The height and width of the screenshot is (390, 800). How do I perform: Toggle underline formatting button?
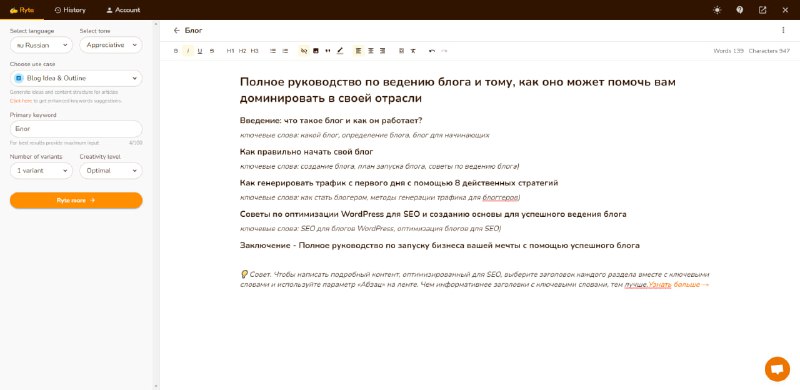coord(200,51)
